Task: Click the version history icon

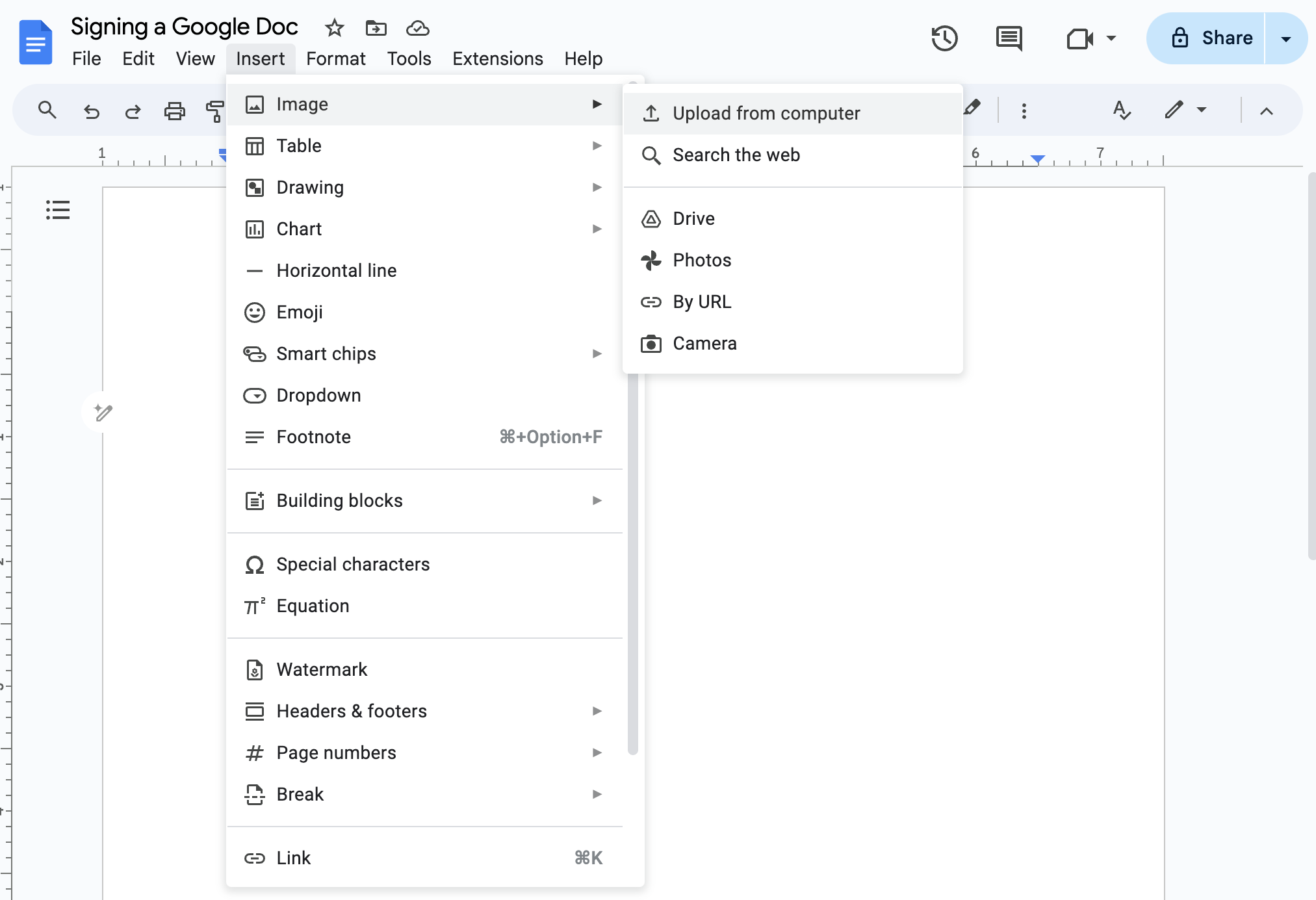Action: 944,38
